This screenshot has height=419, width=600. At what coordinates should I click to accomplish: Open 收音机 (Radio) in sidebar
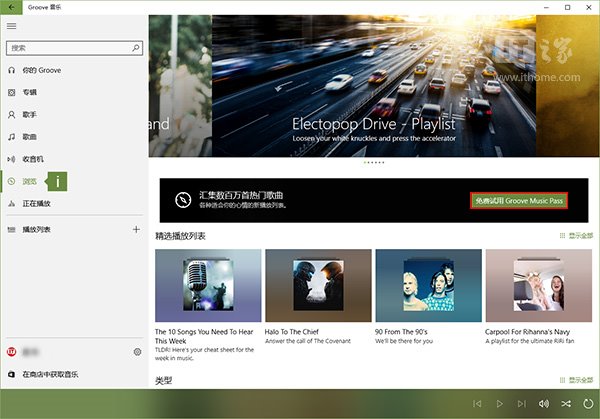coord(33,158)
